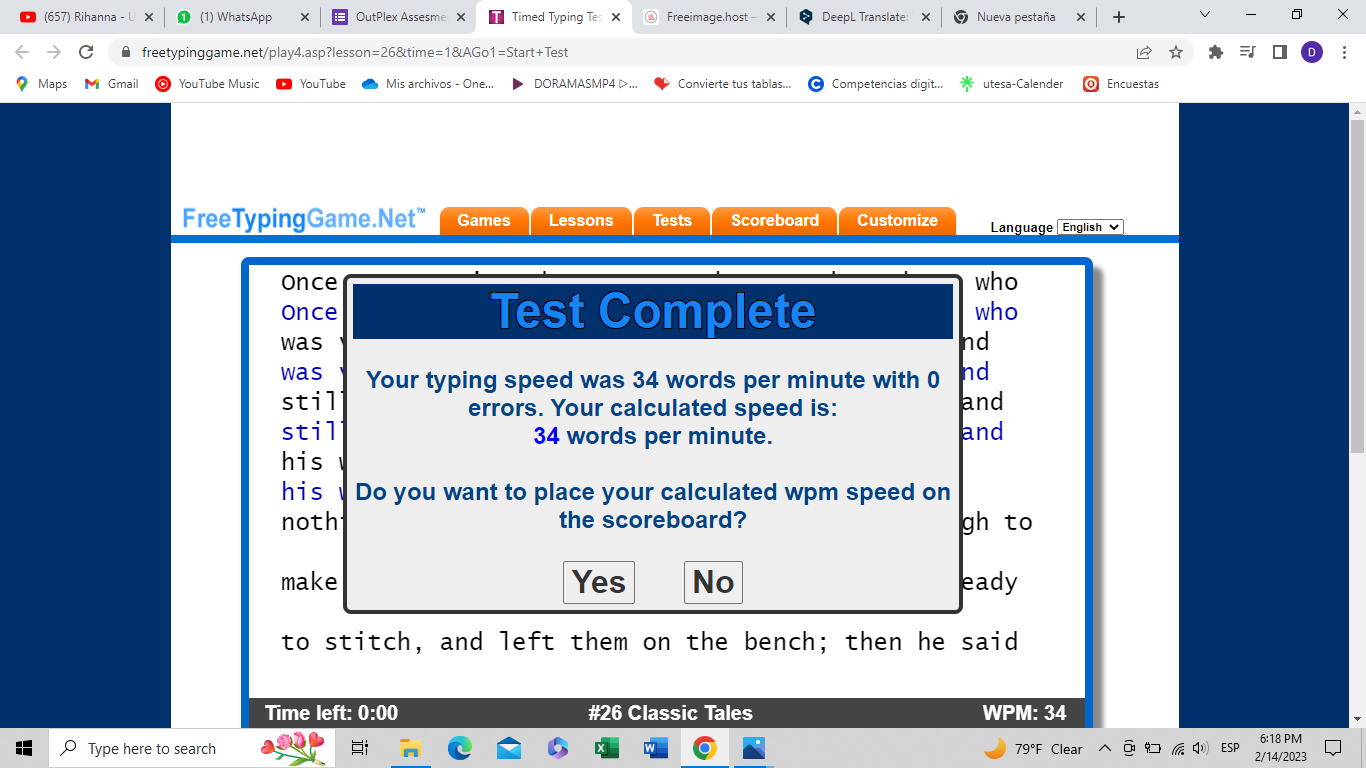Go to the Scoreboard tab
The height and width of the screenshot is (768, 1366).
tap(775, 221)
